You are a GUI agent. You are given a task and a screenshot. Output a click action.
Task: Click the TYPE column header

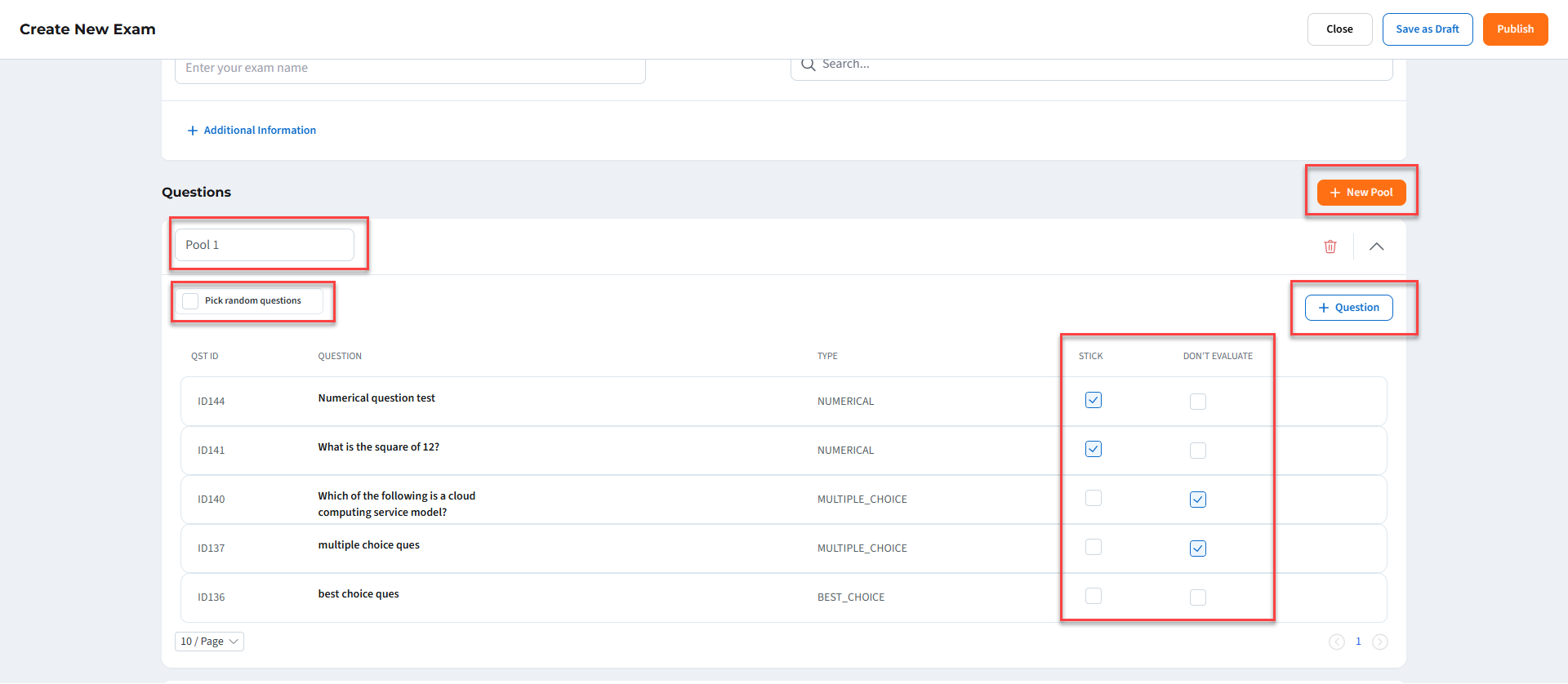827,357
